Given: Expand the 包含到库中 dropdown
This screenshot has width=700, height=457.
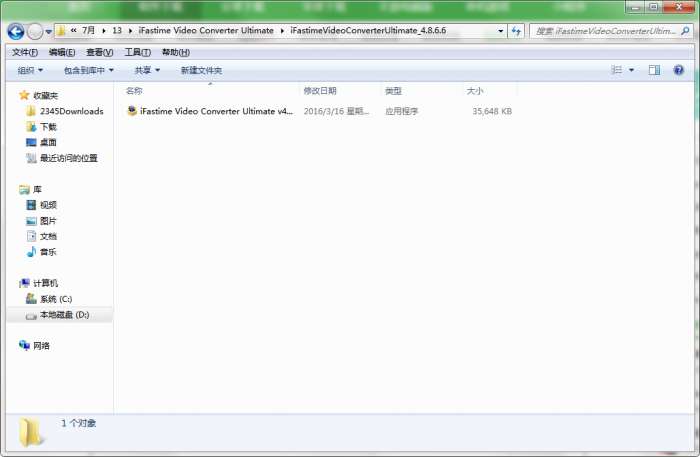Looking at the screenshot, I should (88, 71).
